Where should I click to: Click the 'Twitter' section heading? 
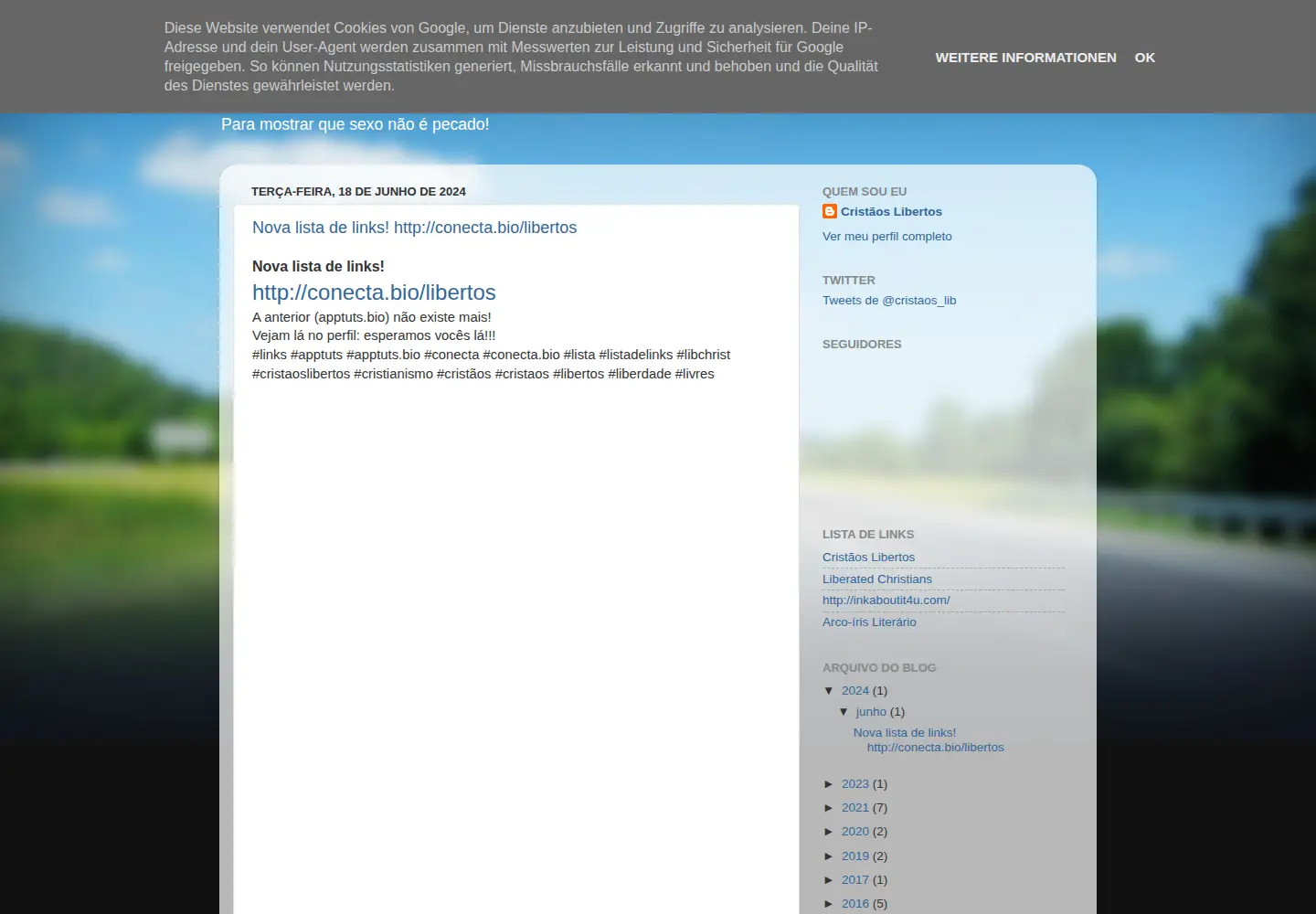(849, 281)
